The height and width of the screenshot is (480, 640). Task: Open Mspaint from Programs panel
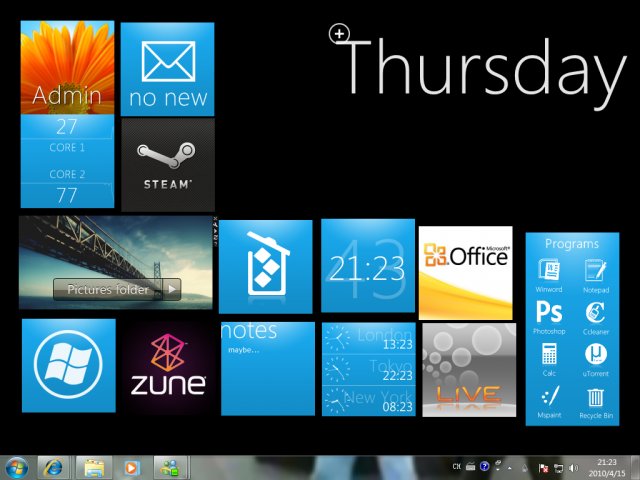pyautogui.click(x=549, y=402)
